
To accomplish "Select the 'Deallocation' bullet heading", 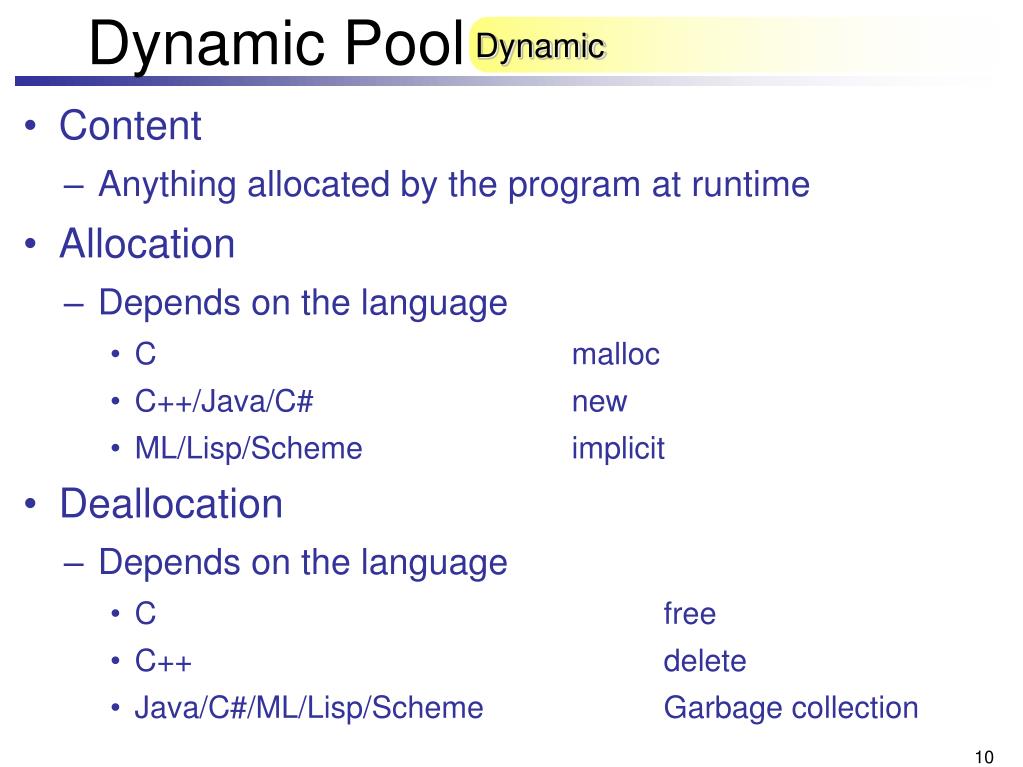I will pyautogui.click(x=171, y=504).
